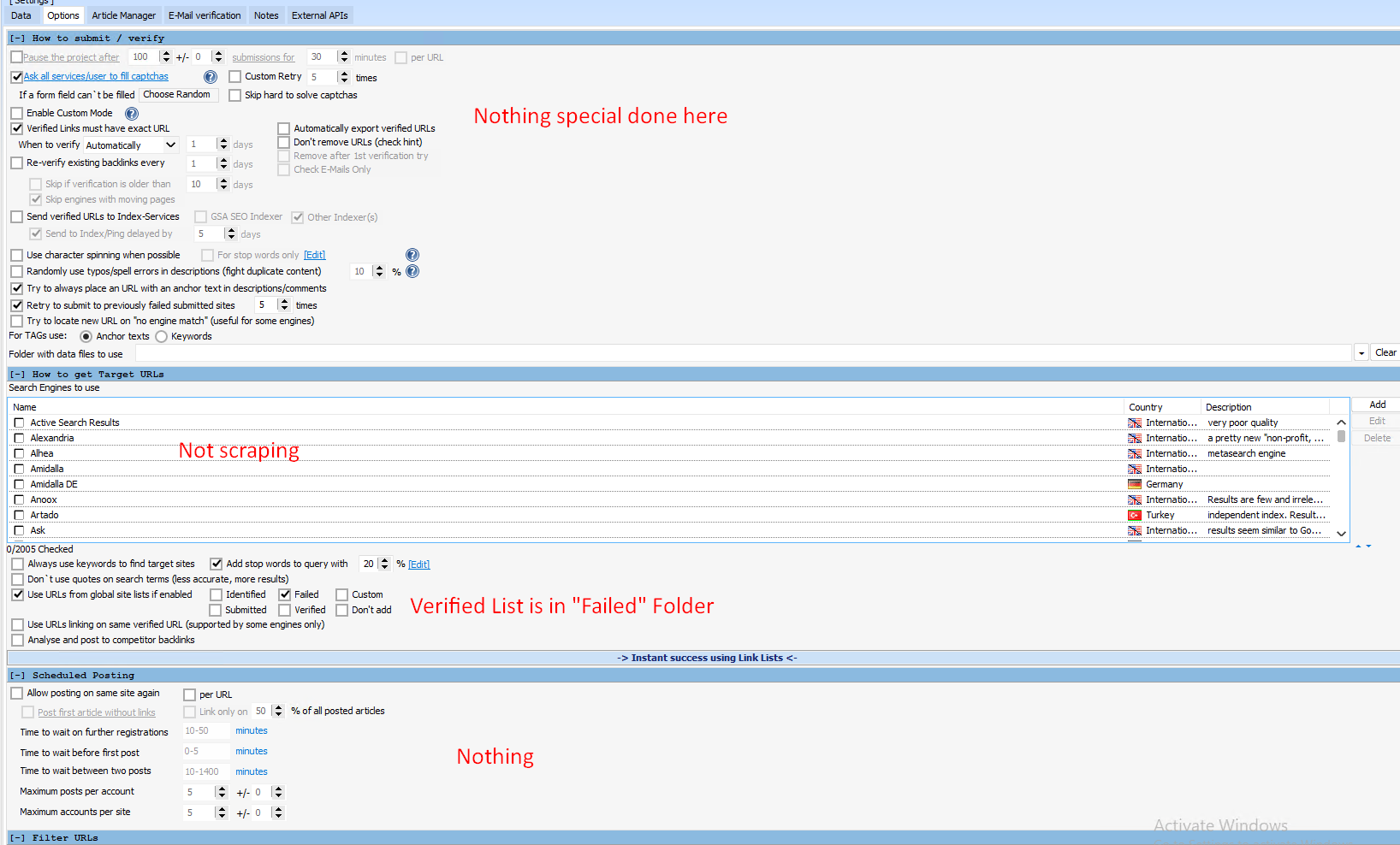Open the Edit link after stop words percentage
The height and width of the screenshot is (845, 1400).
pyautogui.click(x=418, y=564)
